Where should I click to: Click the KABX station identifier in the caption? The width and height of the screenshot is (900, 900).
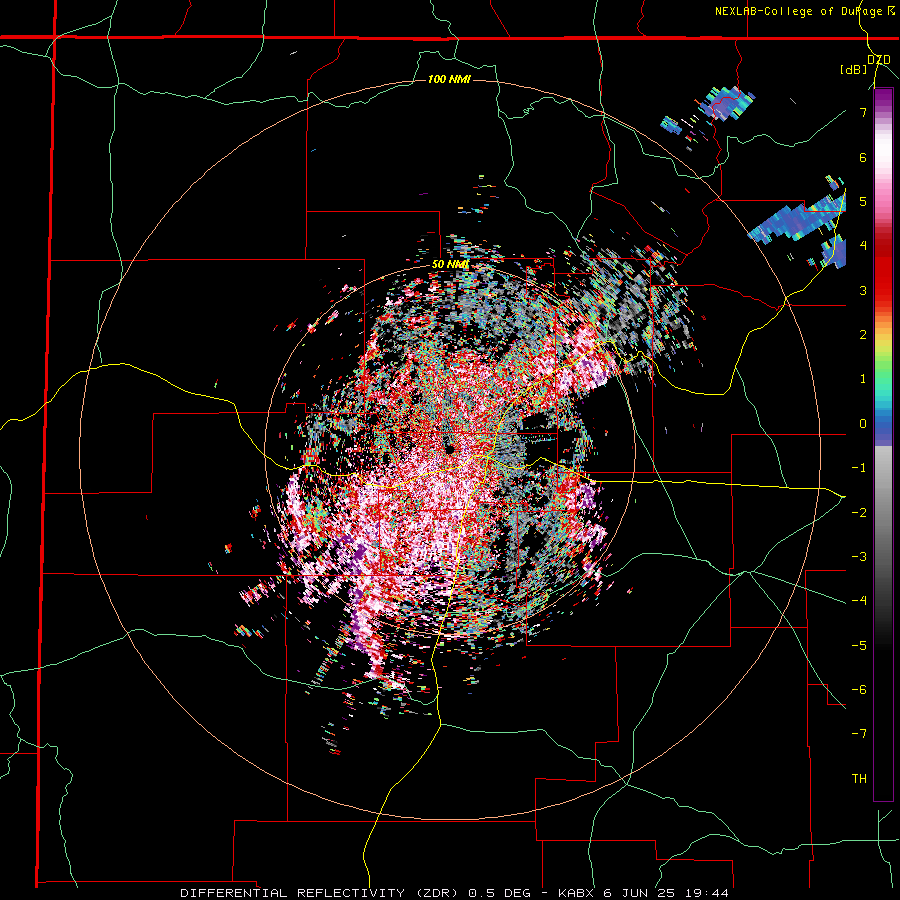[574, 893]
